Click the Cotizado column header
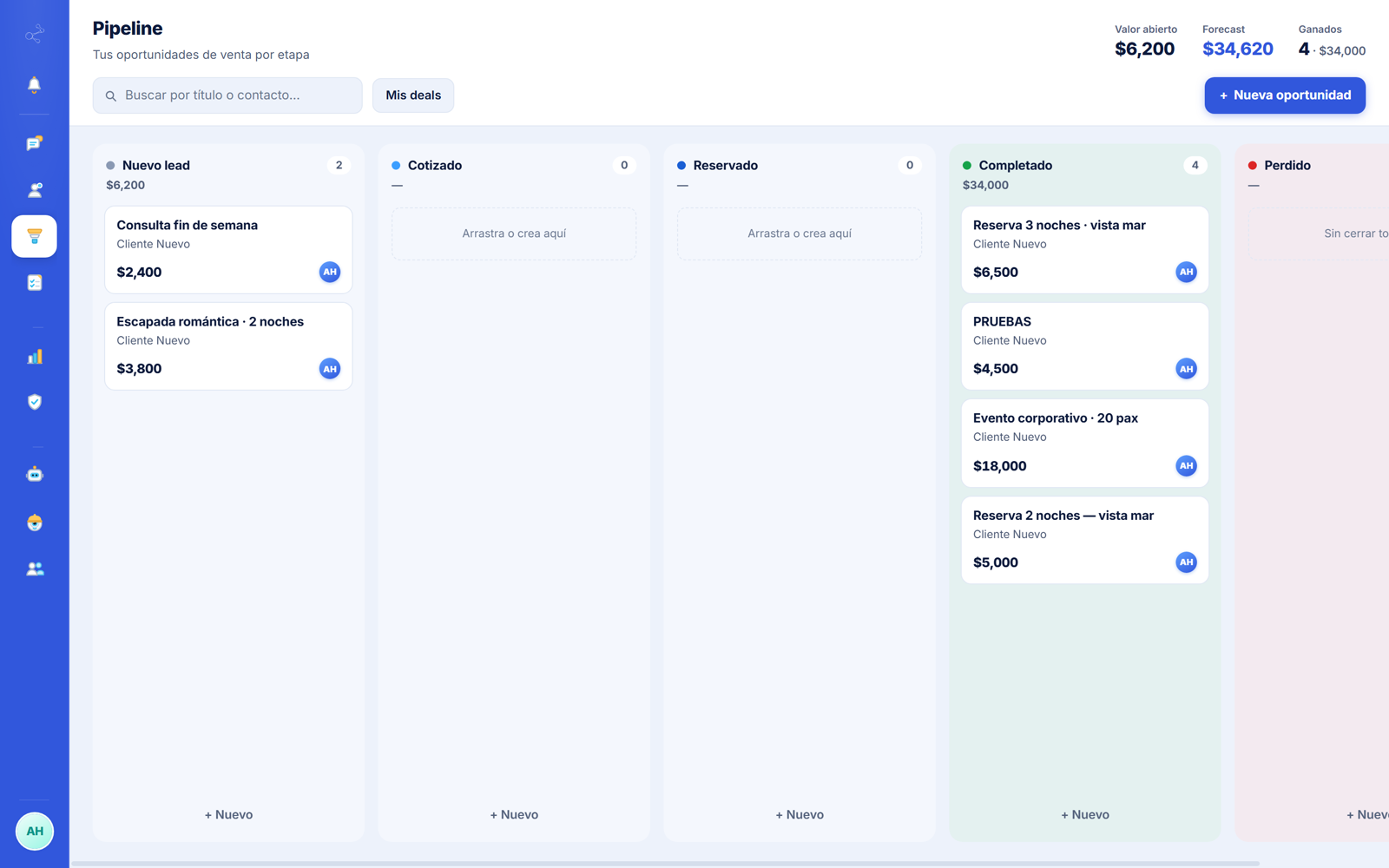 click(x=435, y=165)
